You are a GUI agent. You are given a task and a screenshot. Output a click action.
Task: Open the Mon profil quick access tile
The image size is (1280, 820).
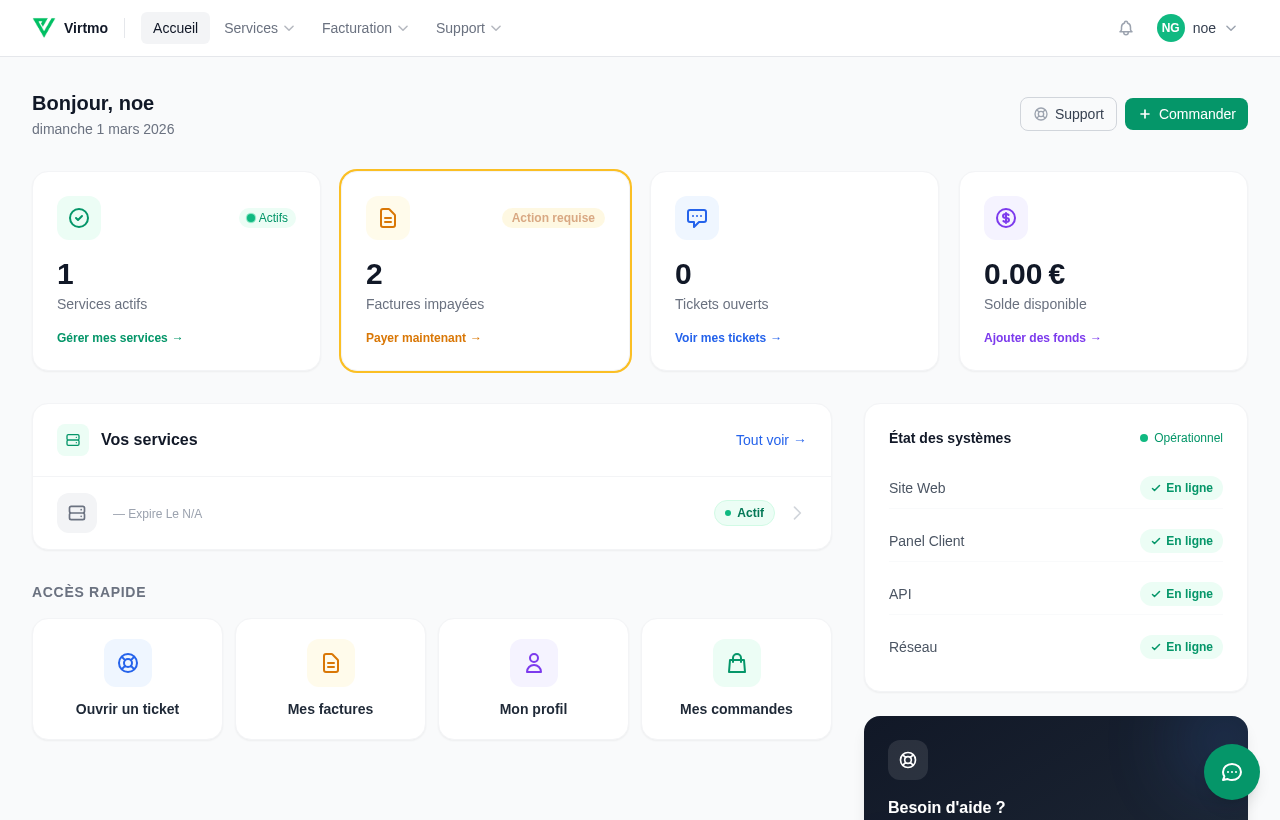pyautogui.click(x=533, y=680)
